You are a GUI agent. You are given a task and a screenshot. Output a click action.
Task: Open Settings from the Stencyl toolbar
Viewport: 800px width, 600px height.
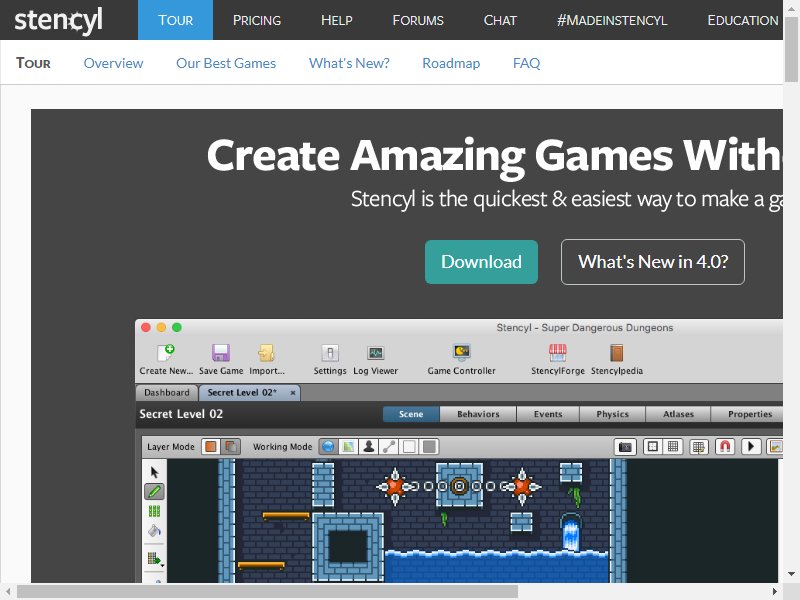tap(330, 353)
